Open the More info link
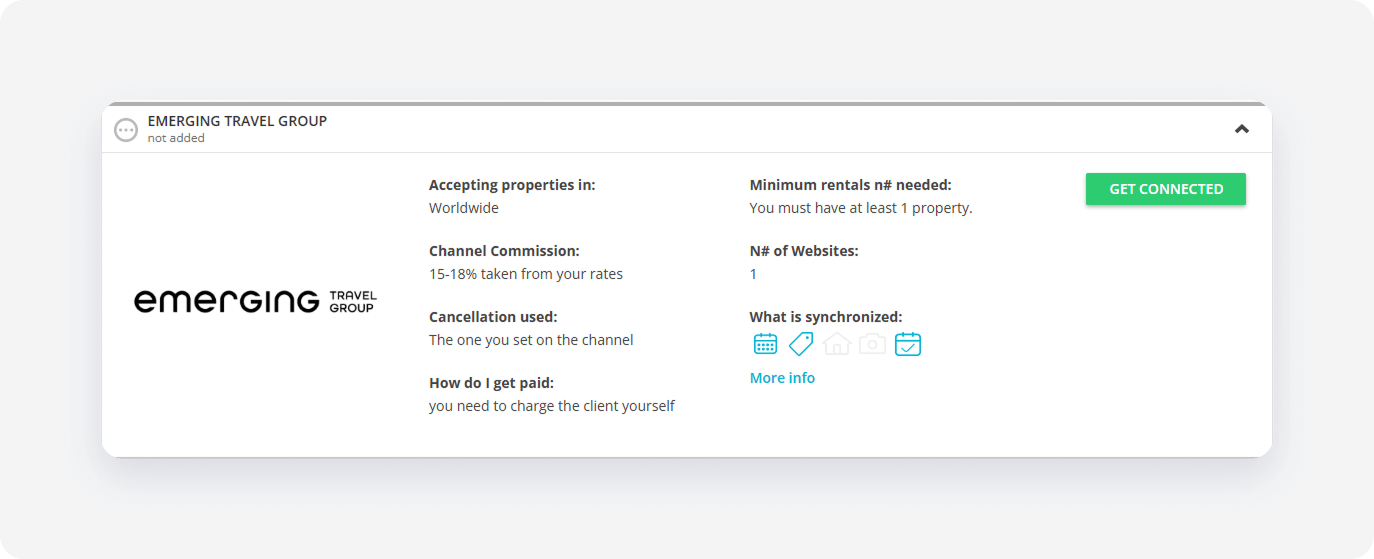 click(782, 378)
